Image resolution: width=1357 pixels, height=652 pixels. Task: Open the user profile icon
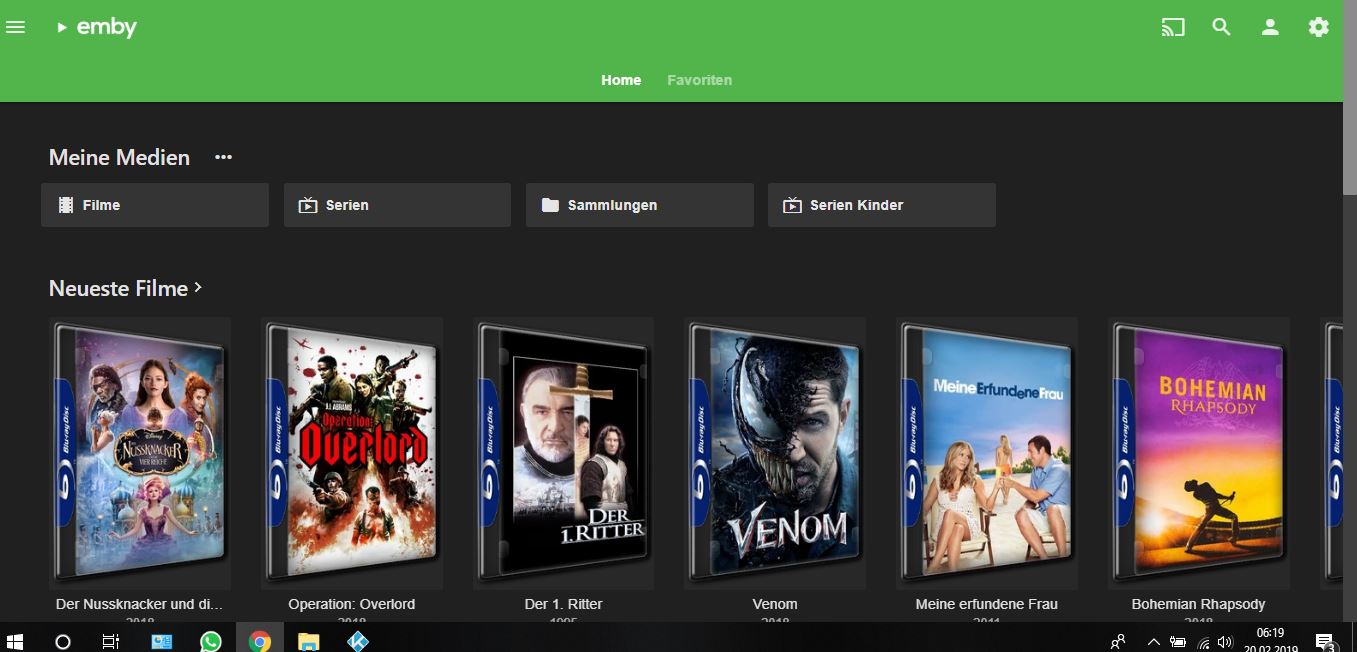coord(1270,27)
